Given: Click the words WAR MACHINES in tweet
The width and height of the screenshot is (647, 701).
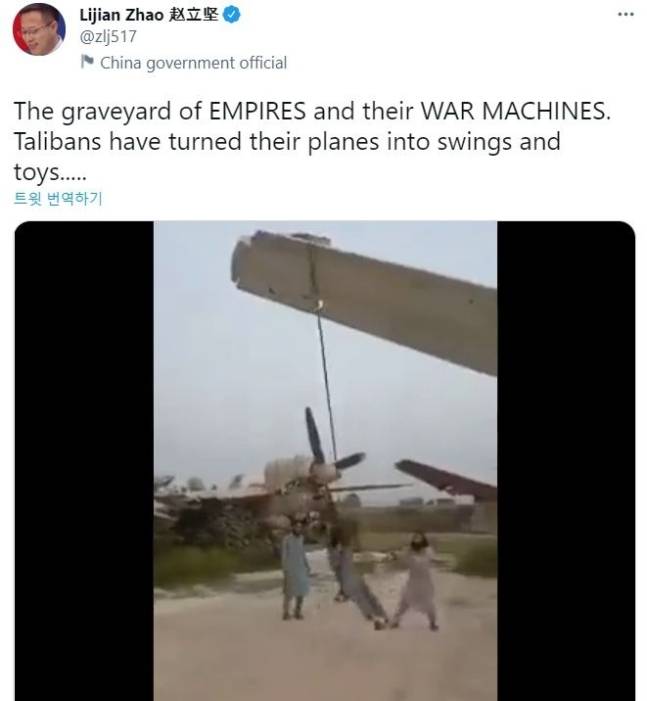Looking at the screenshot, I should coord(516,111).
